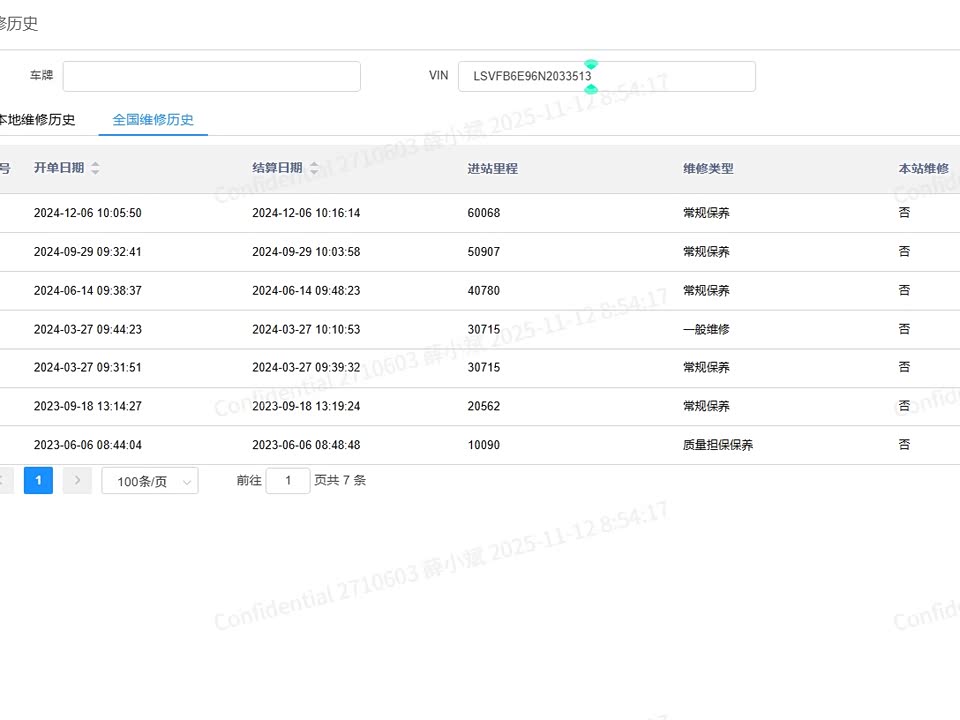Go to next page with right chevron
Screen dimensions: 960x720
[x=77, y=481]
